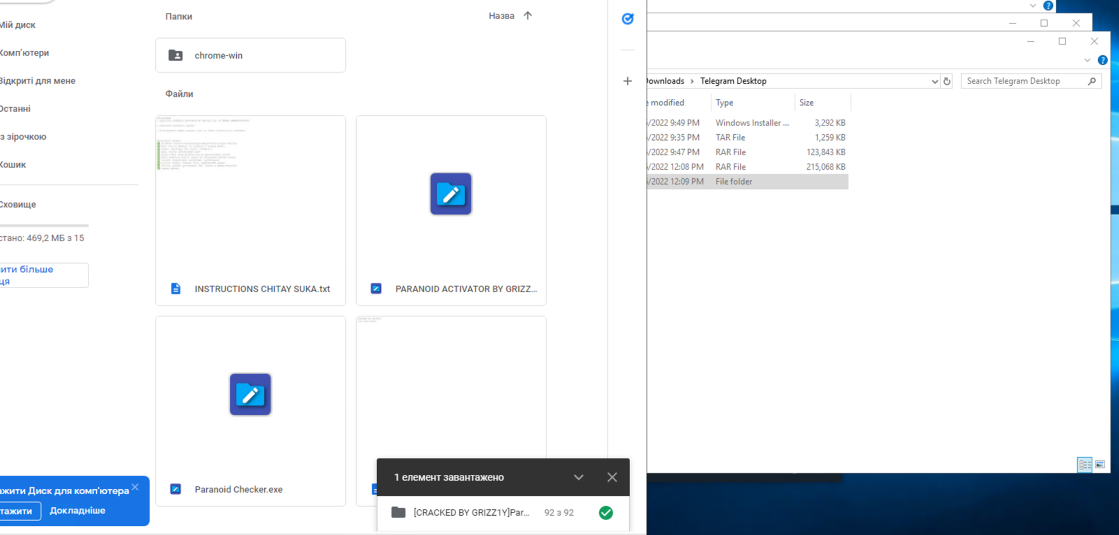Open Відкриті для мене in Drive sidebar
The image size is (1119, 535).
coord(36,81)
